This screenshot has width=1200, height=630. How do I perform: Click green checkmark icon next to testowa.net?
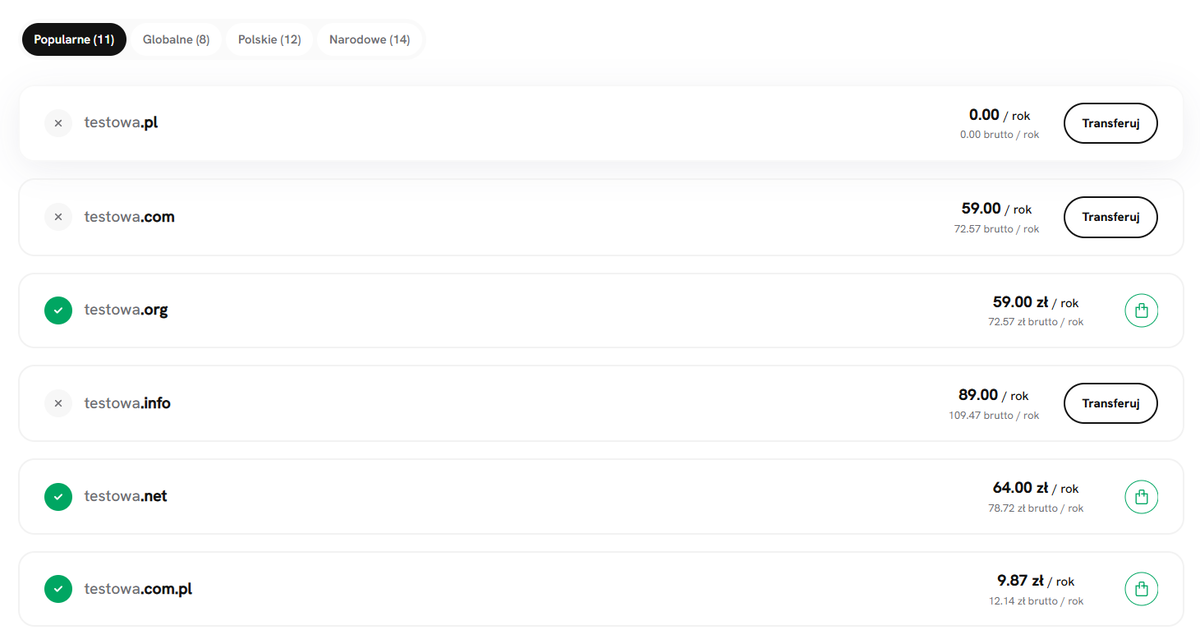pyautogui.click(x=58, y=496)
